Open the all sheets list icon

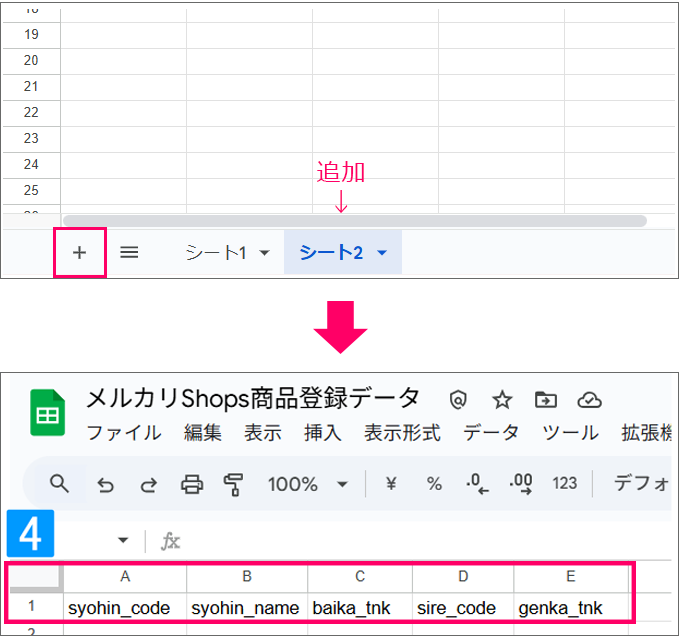coord(129,253)
